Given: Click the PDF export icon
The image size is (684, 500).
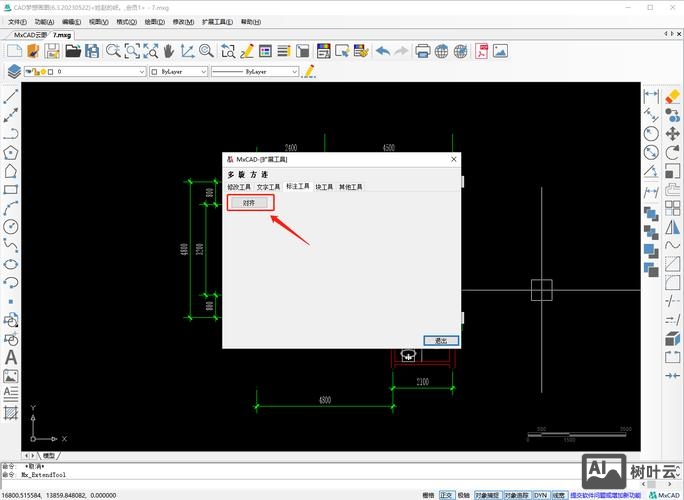Looking at the screenshot, I should tap(482, 51).
